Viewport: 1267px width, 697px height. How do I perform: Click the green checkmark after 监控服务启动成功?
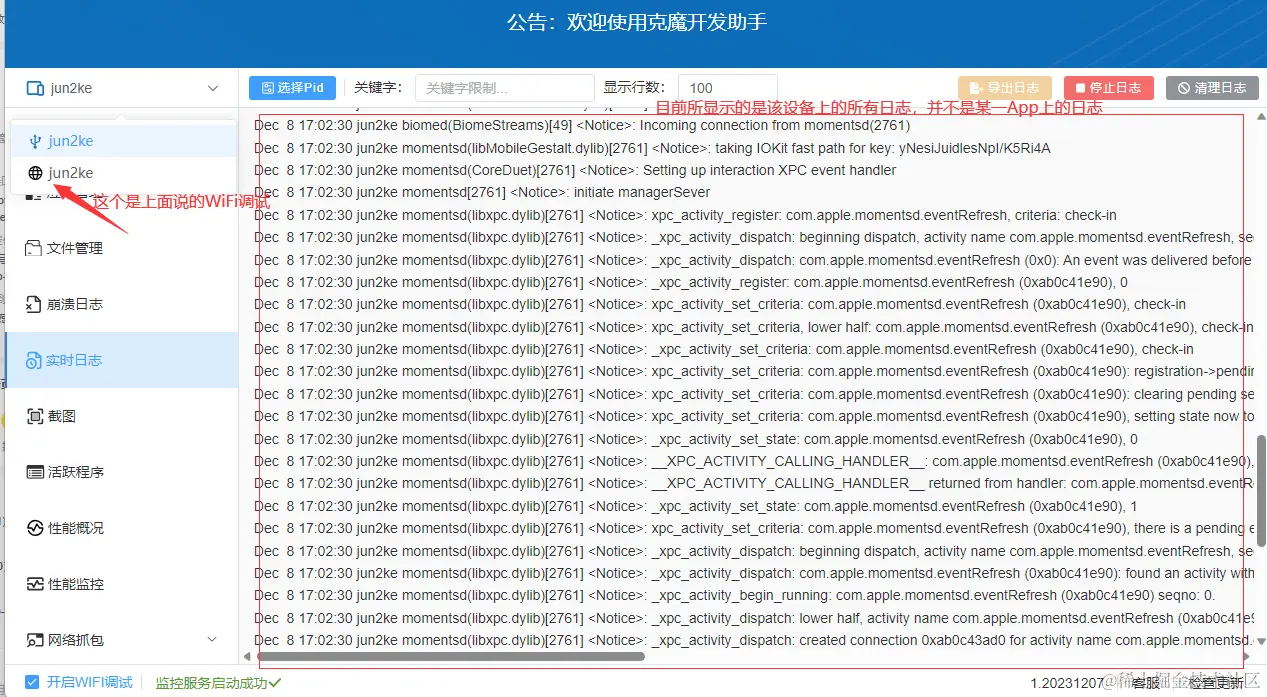pyautogui.click(x=275, y=682)
